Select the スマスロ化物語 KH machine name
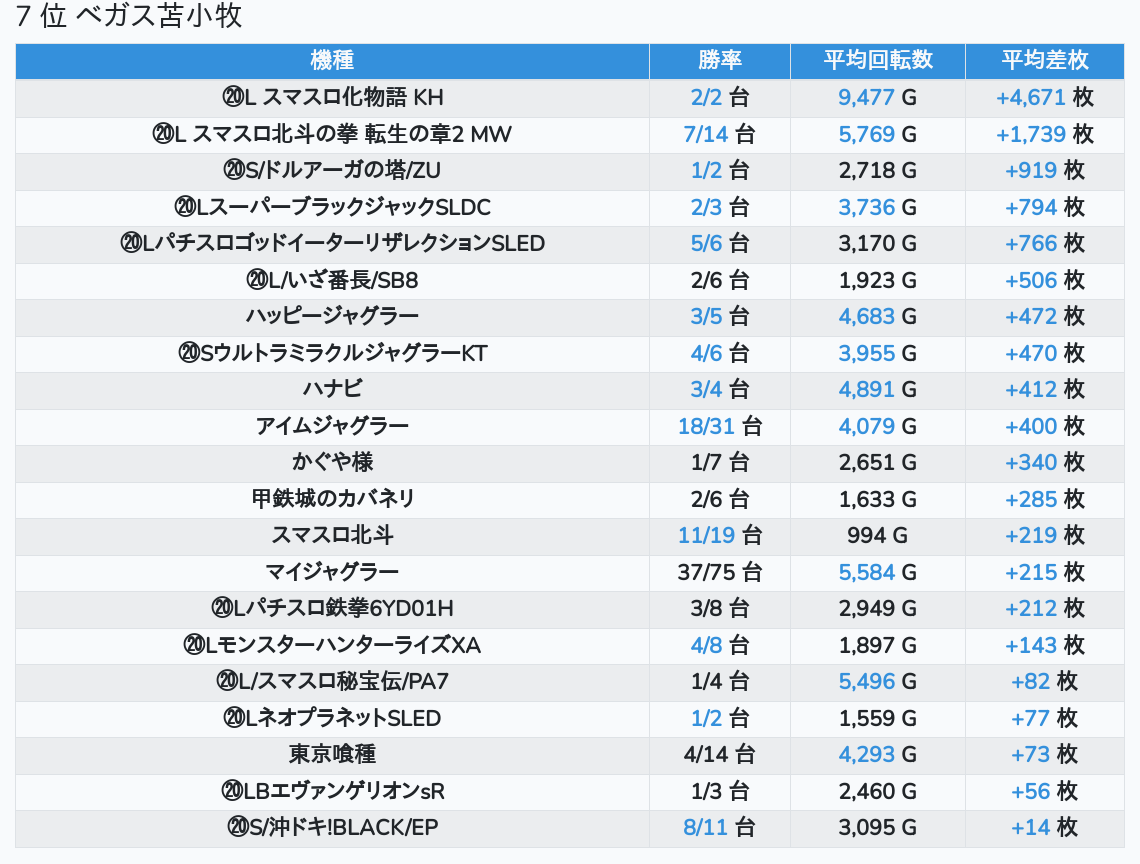This screenshot has height=864, width=1140. (x=332, y=97)
